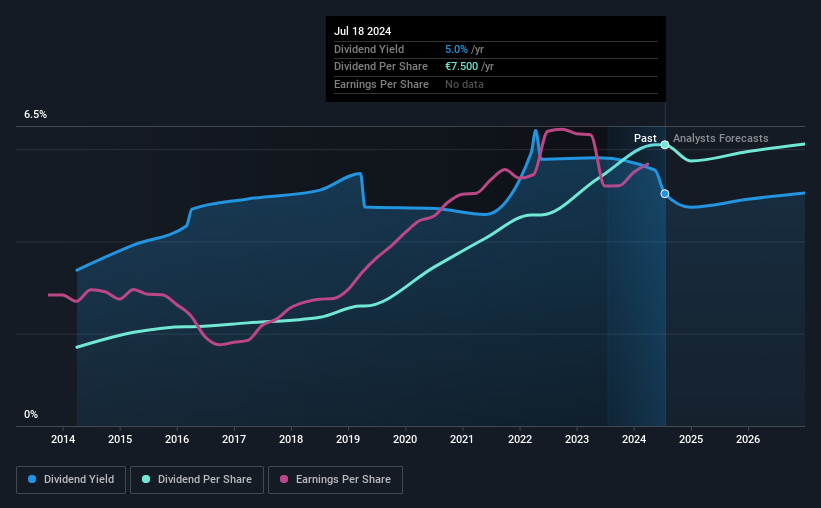The height and width of the screenshot is (508, 821).
Task: Click the 'Earnings Per Share' row label in tooltip
Action: pyautogui.click(x=381, y=84)
